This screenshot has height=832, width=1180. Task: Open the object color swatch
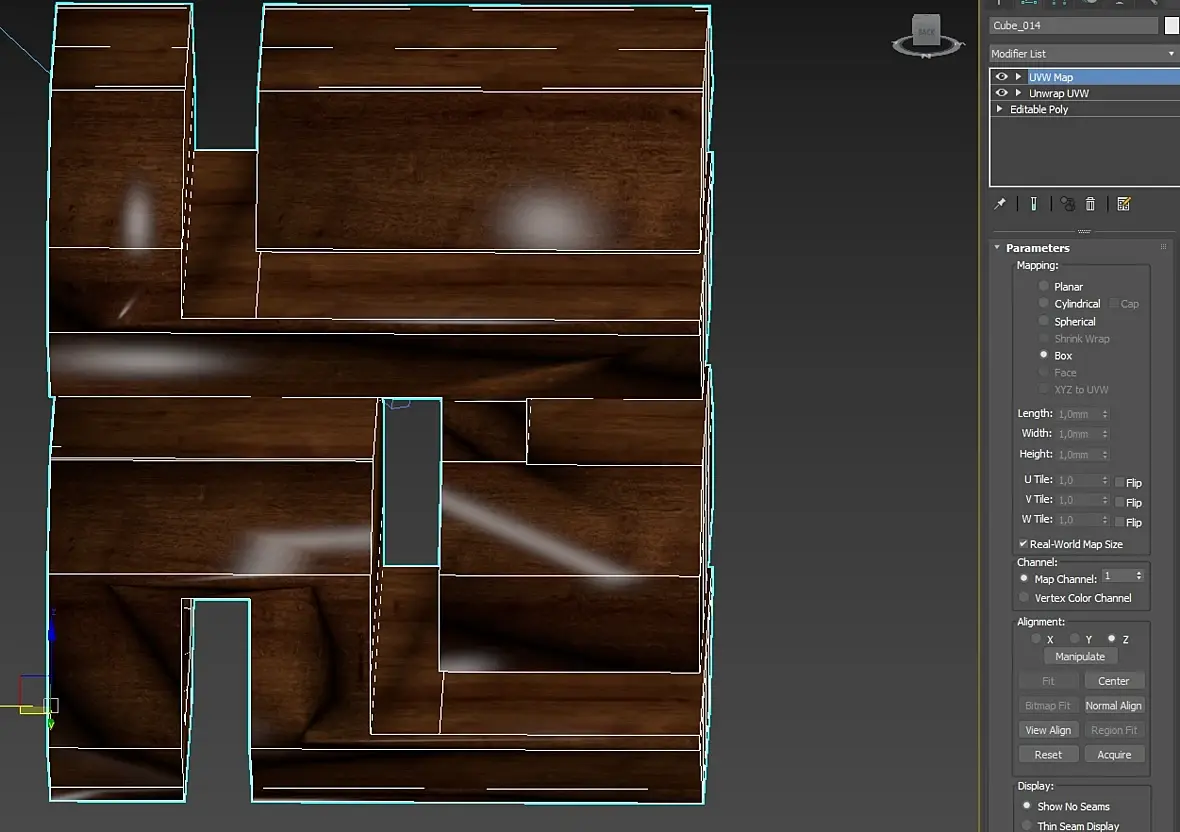point(1172,26)
